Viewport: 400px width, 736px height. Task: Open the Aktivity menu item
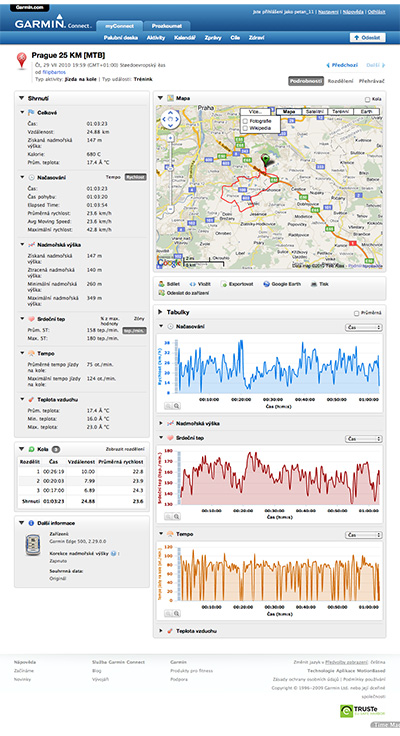point(156,38)
